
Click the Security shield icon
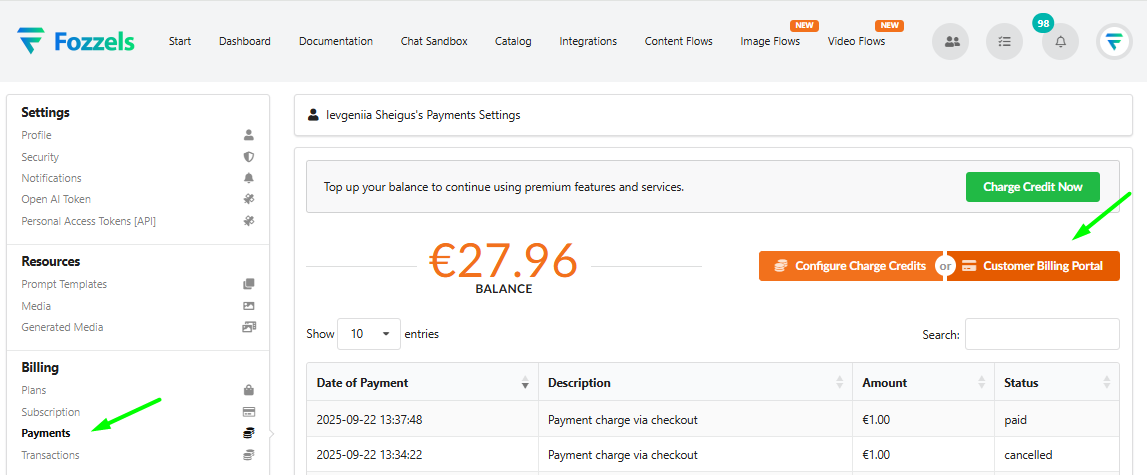pyautogui.click(x=249, y=157)
